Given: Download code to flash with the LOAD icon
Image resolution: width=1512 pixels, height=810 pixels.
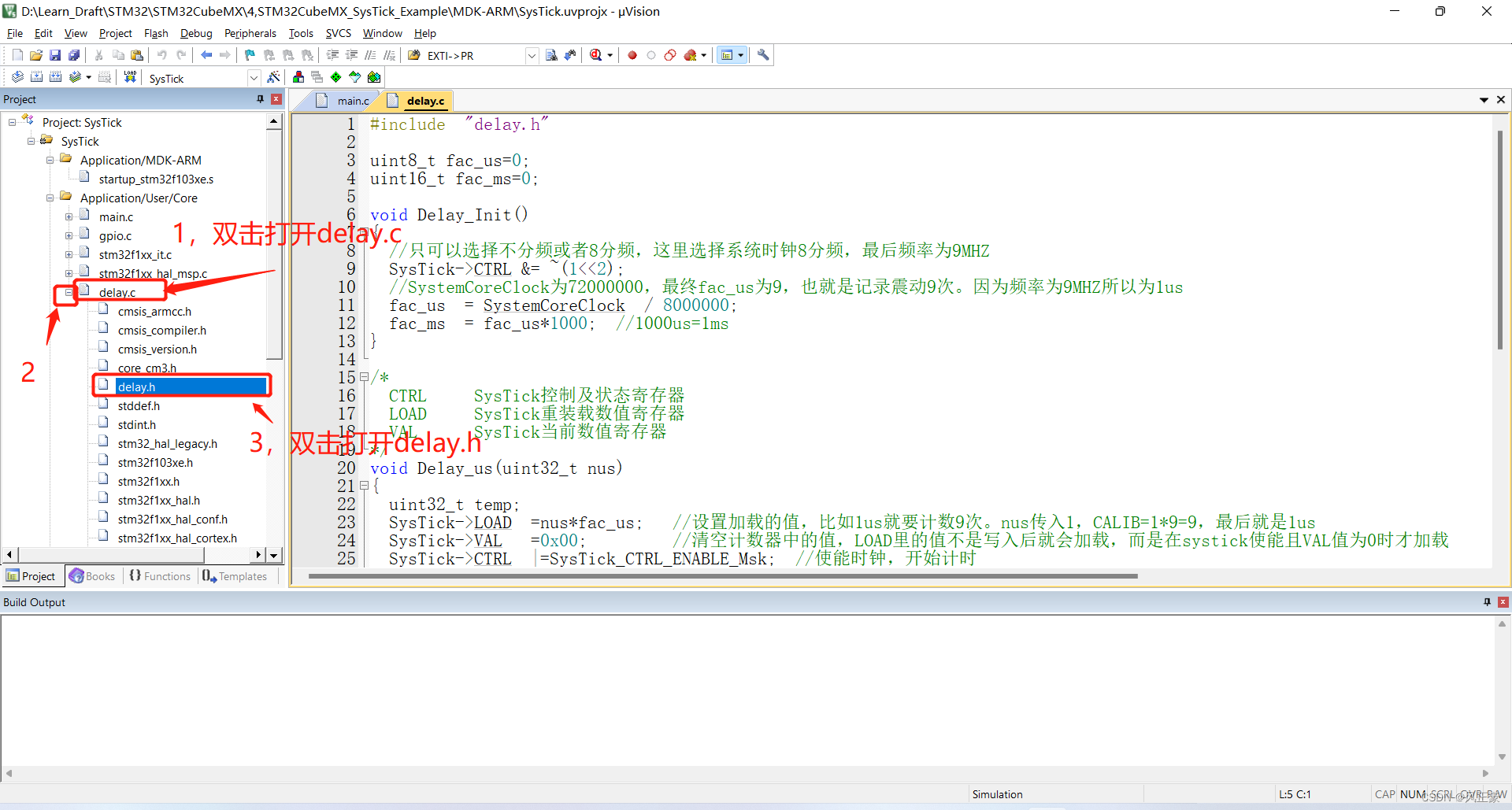Looking at the screenshot, I should (130, 76).
